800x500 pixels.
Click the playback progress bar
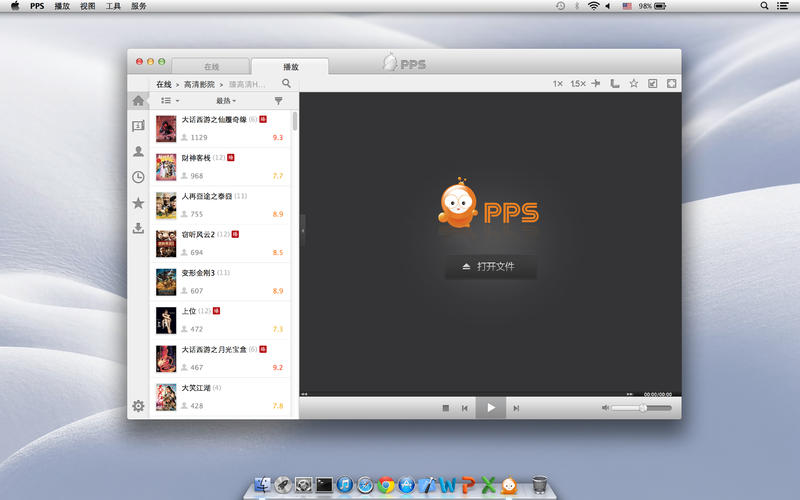pyautogui.click(x=467, y=394)
